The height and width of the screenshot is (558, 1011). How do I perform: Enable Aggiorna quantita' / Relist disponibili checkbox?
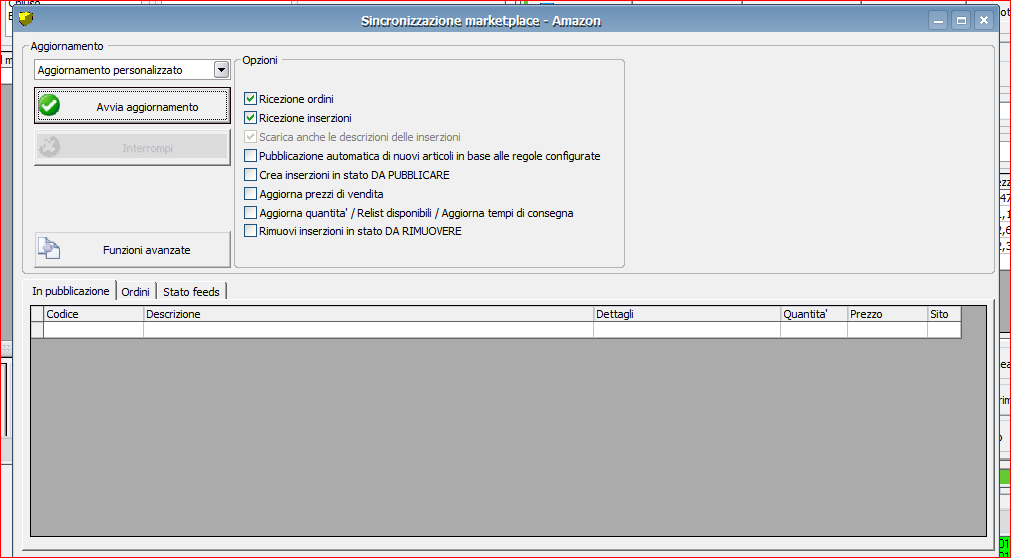click(x=250, y=212)
